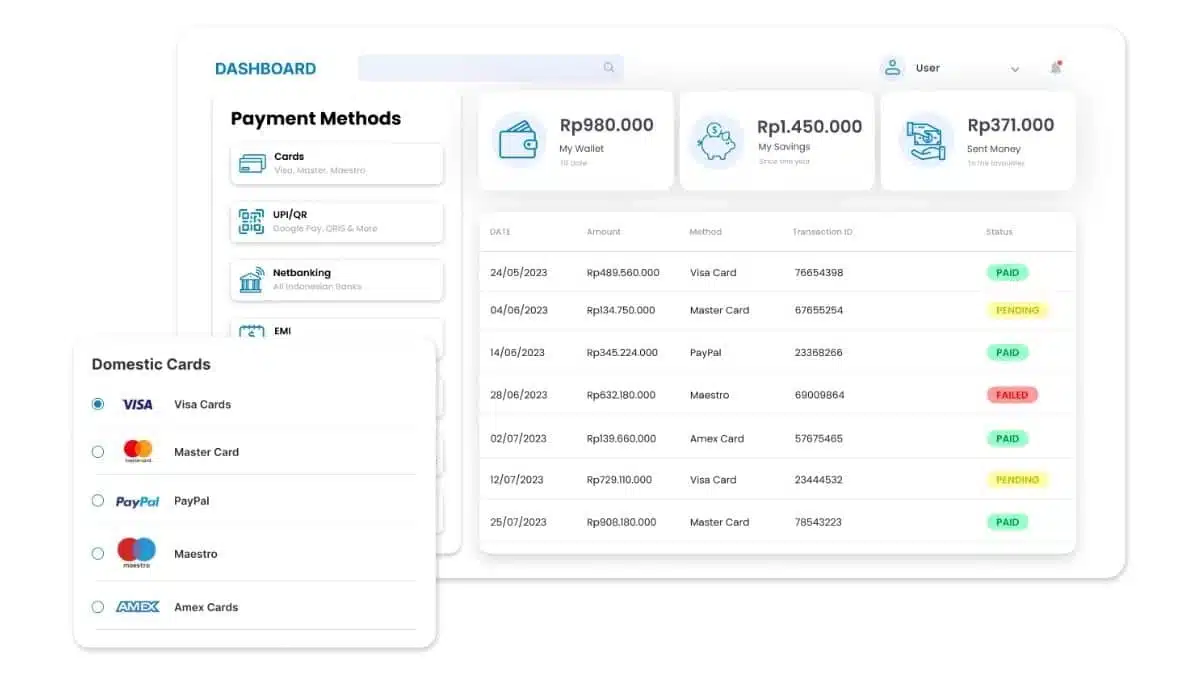Screen dimensions: 1200x675
Task: Select the Master Card radio option
Action: click(x=98, y=452)
